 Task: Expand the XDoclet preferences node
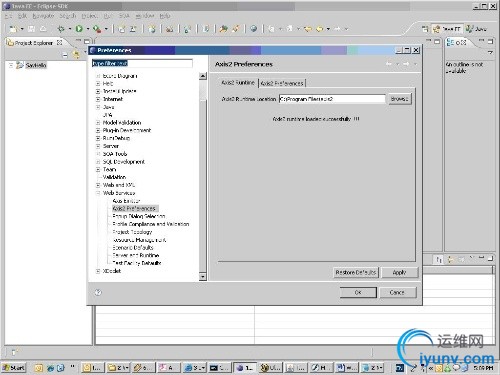(98, 271)
